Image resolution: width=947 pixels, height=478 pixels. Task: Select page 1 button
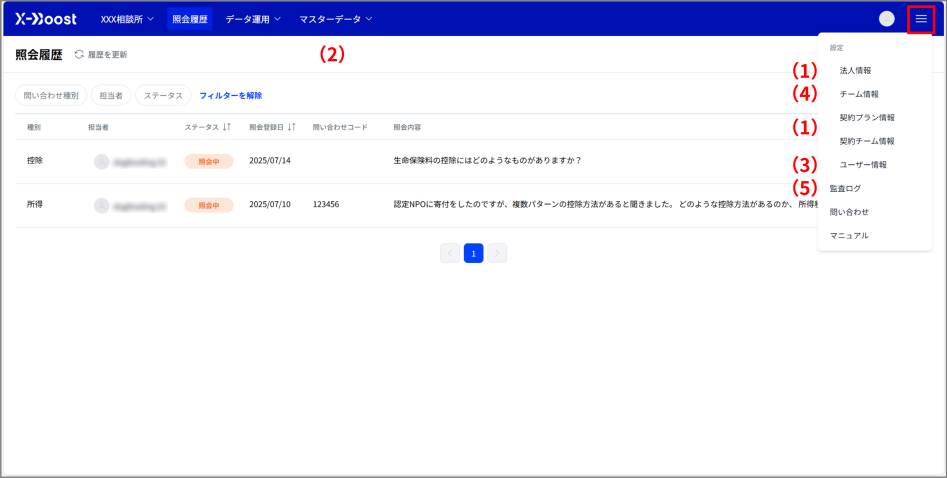(474, 253)
